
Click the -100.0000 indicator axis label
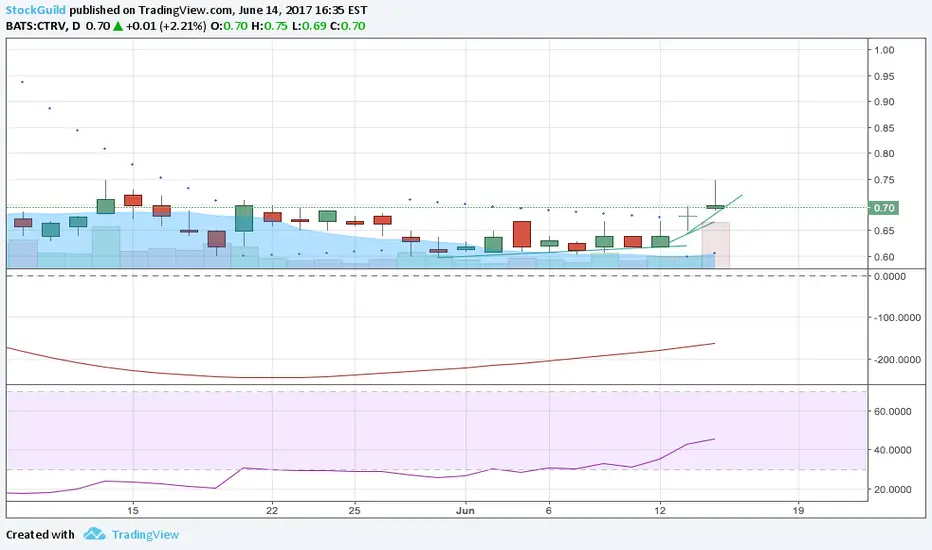click(897, 318)
